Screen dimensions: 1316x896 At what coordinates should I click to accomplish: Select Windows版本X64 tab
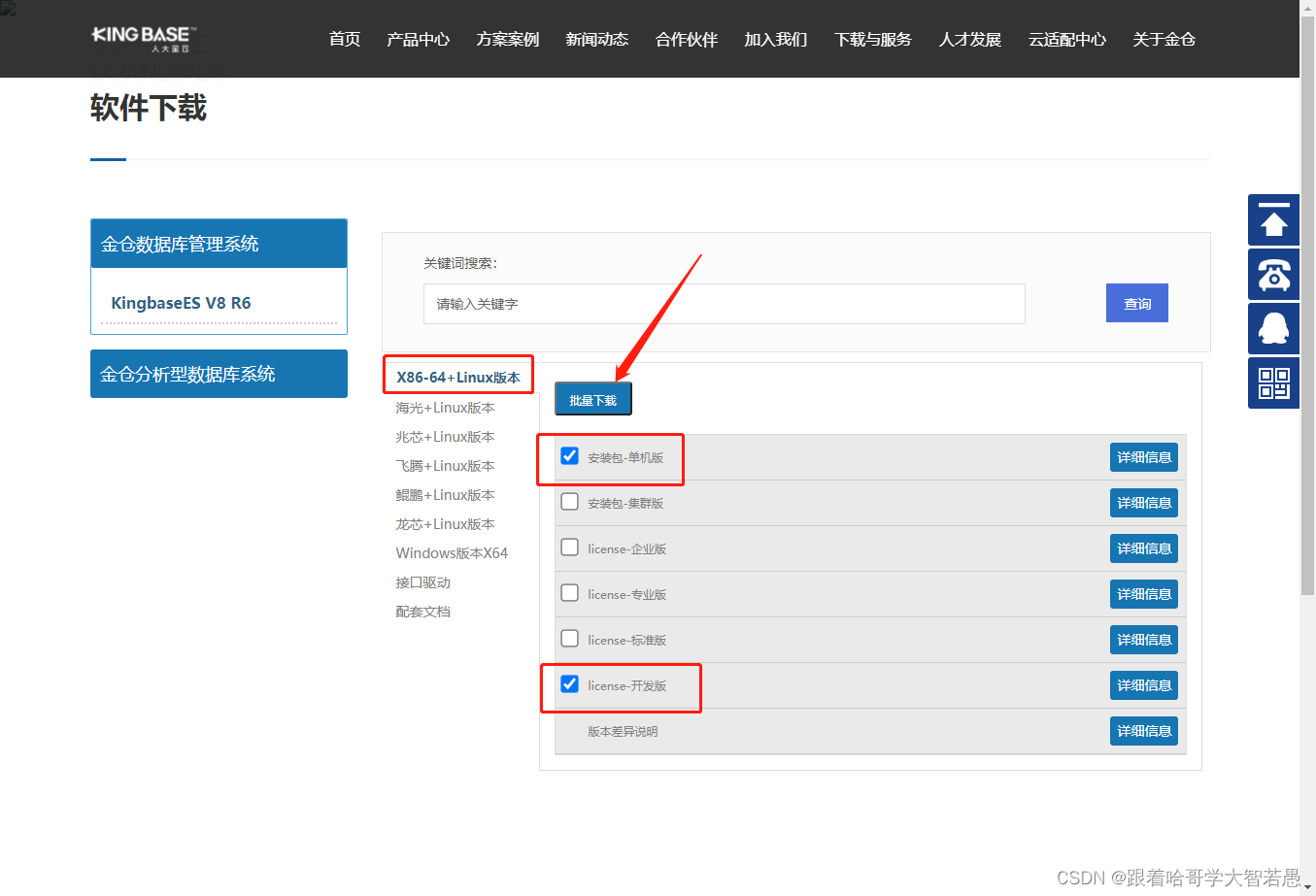point(452,553)
